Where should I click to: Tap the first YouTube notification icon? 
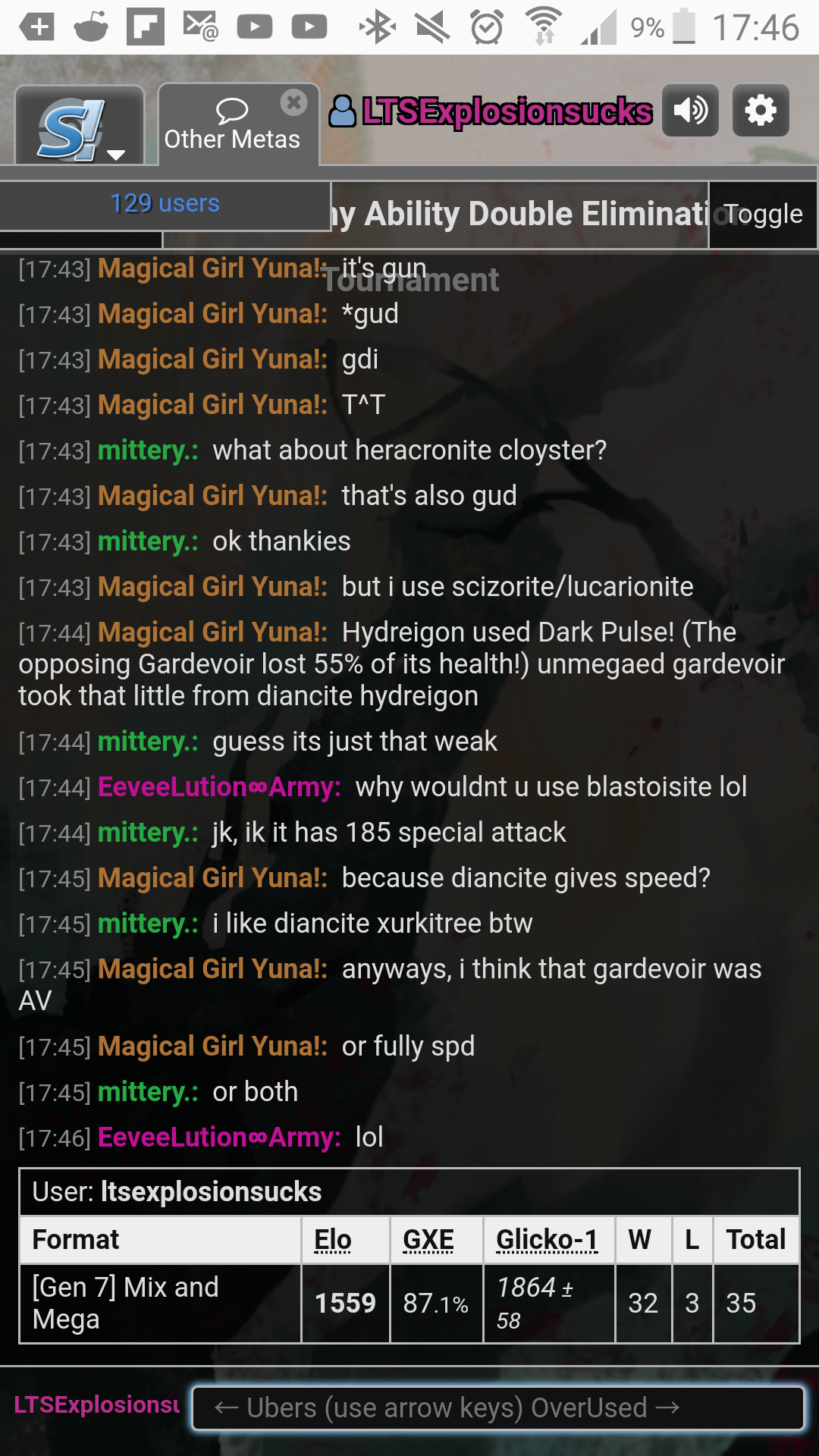[x=255, y=27]
